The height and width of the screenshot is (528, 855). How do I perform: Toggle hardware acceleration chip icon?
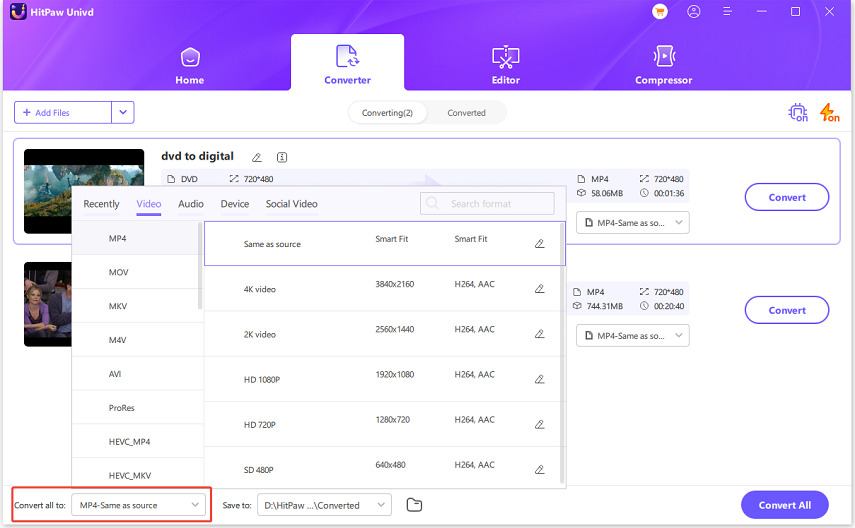pos(798,112)
